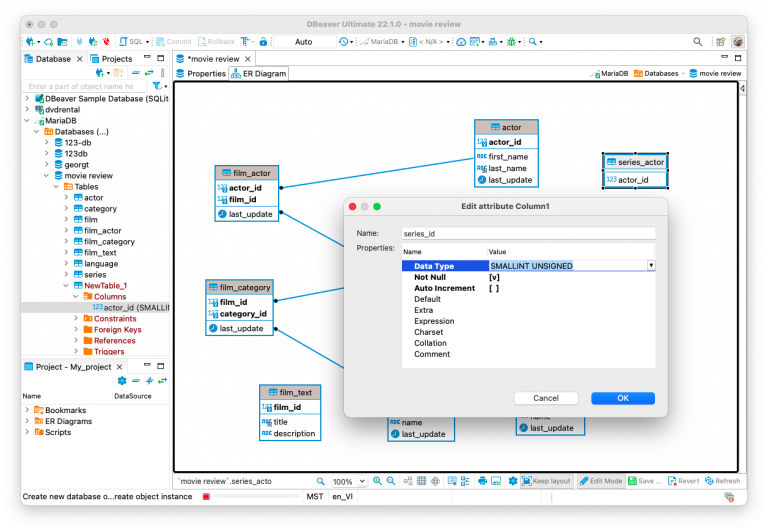Click the Project panel settings gear icon
The width and height of the screenshot is (768, 531).
pyautogui.click(x=122, y=381)
